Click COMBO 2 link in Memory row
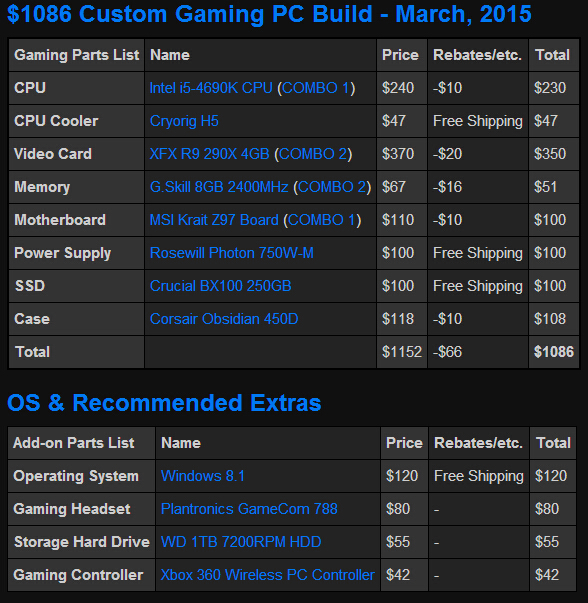Image resolution: width=588 pixels, height=603 pixels. (x=332, y=187)
